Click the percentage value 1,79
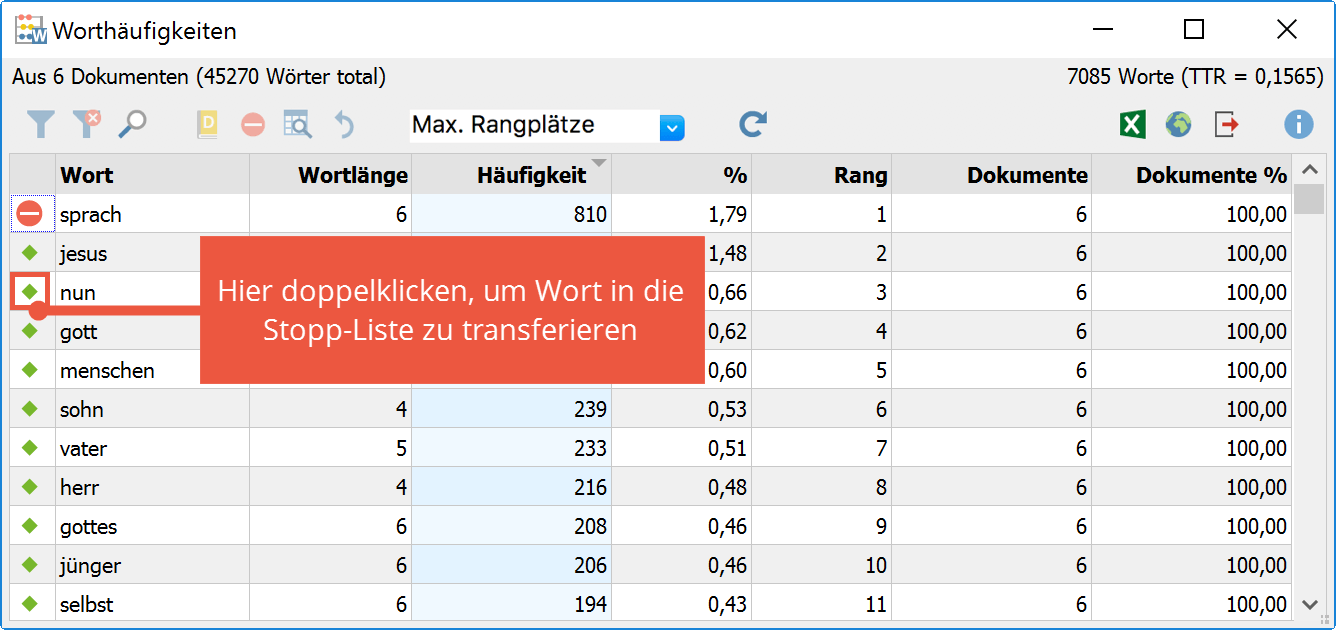The height and width of the screenshot is (630, 1337). tap(727, 214)
